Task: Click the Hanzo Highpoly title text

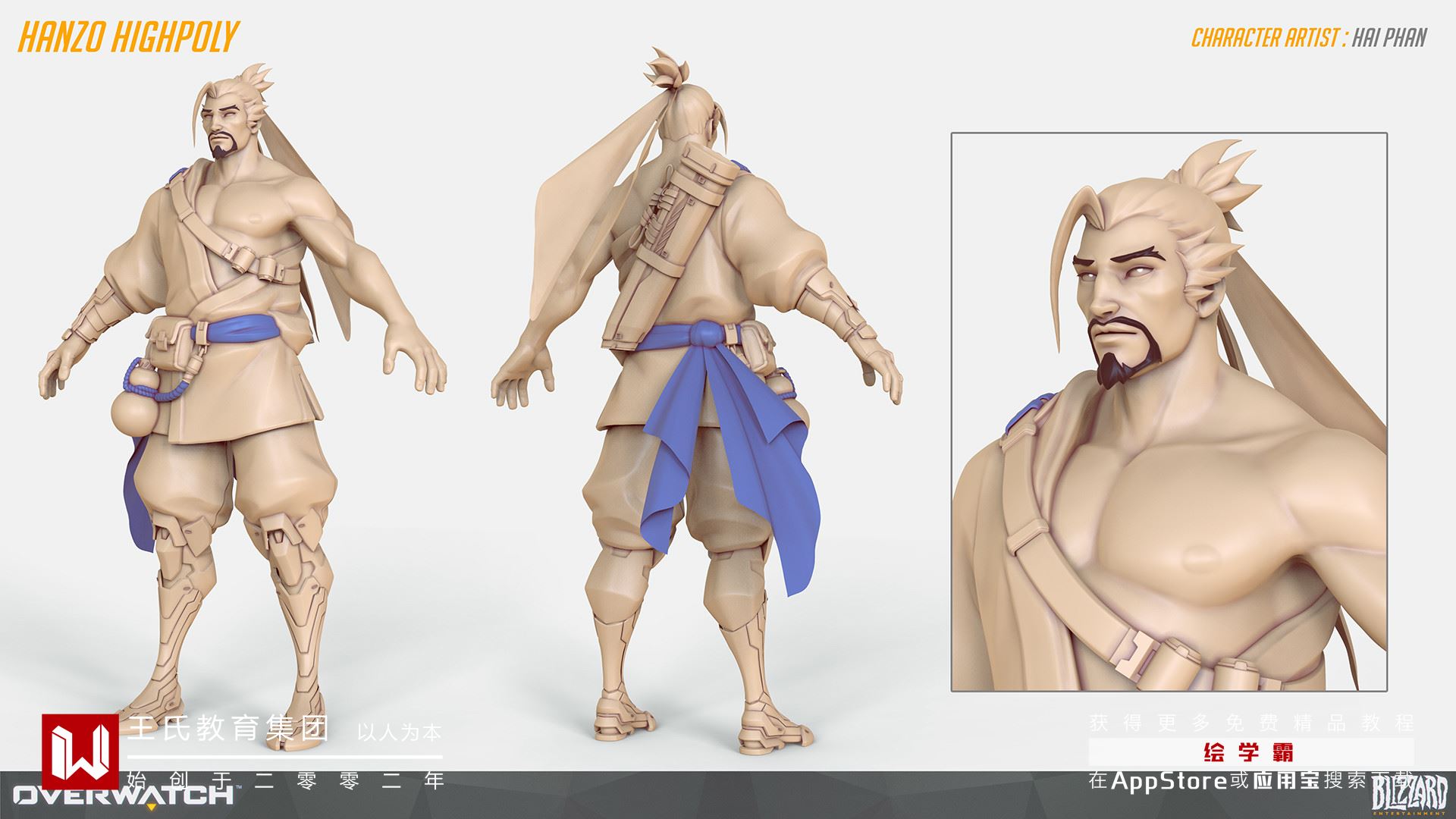Action: [x=128, y=36]
